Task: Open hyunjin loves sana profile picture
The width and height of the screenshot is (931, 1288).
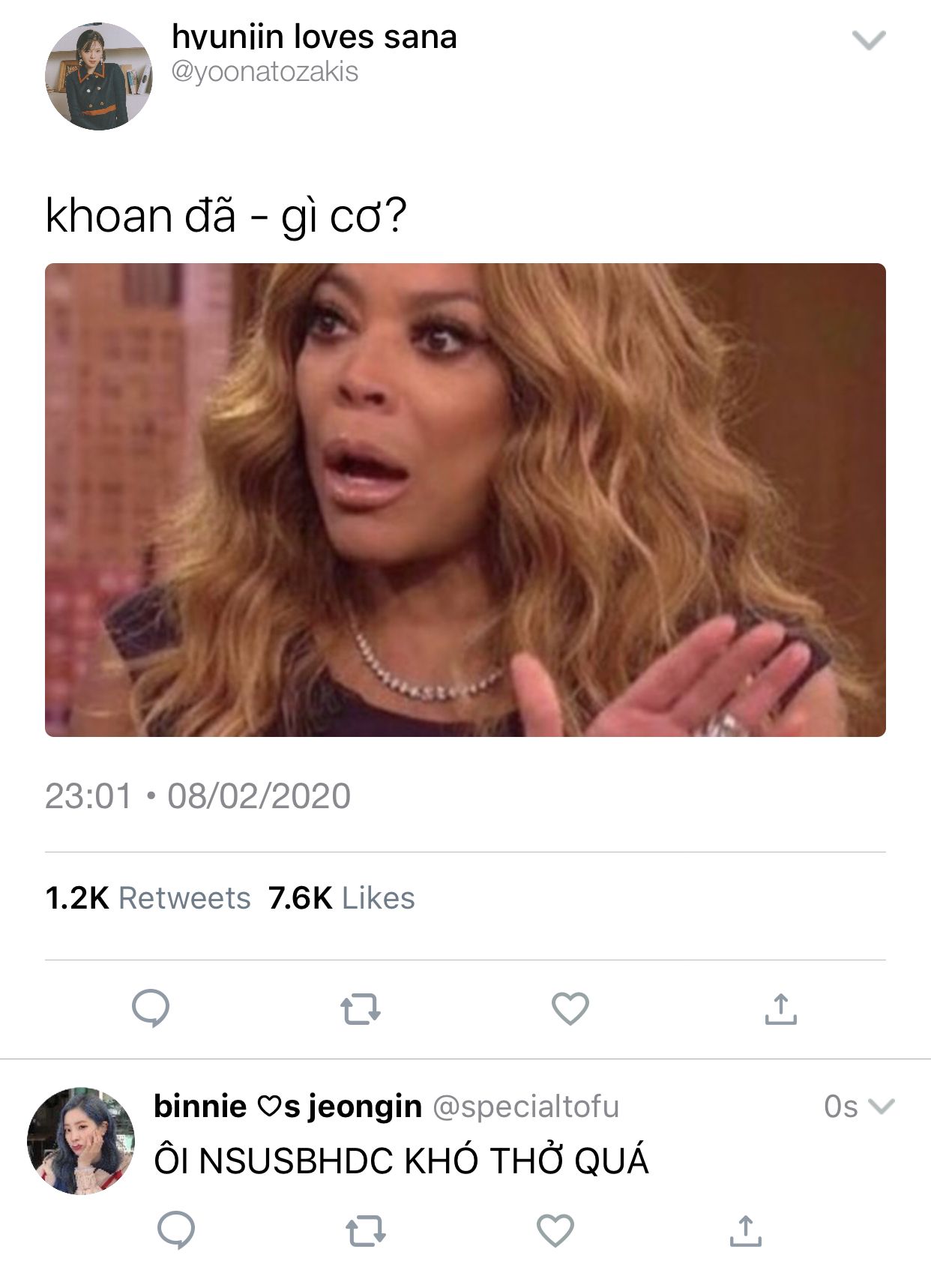Action: pyautogui.click(x=99, y=76)
